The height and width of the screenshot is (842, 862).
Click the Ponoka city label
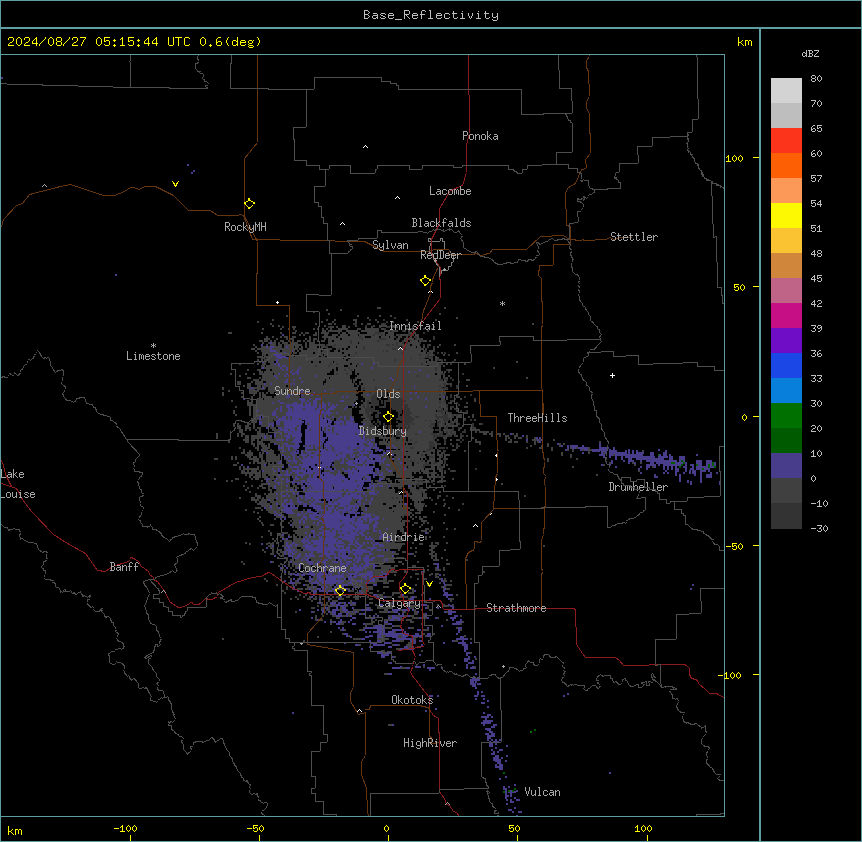[480, 136]
